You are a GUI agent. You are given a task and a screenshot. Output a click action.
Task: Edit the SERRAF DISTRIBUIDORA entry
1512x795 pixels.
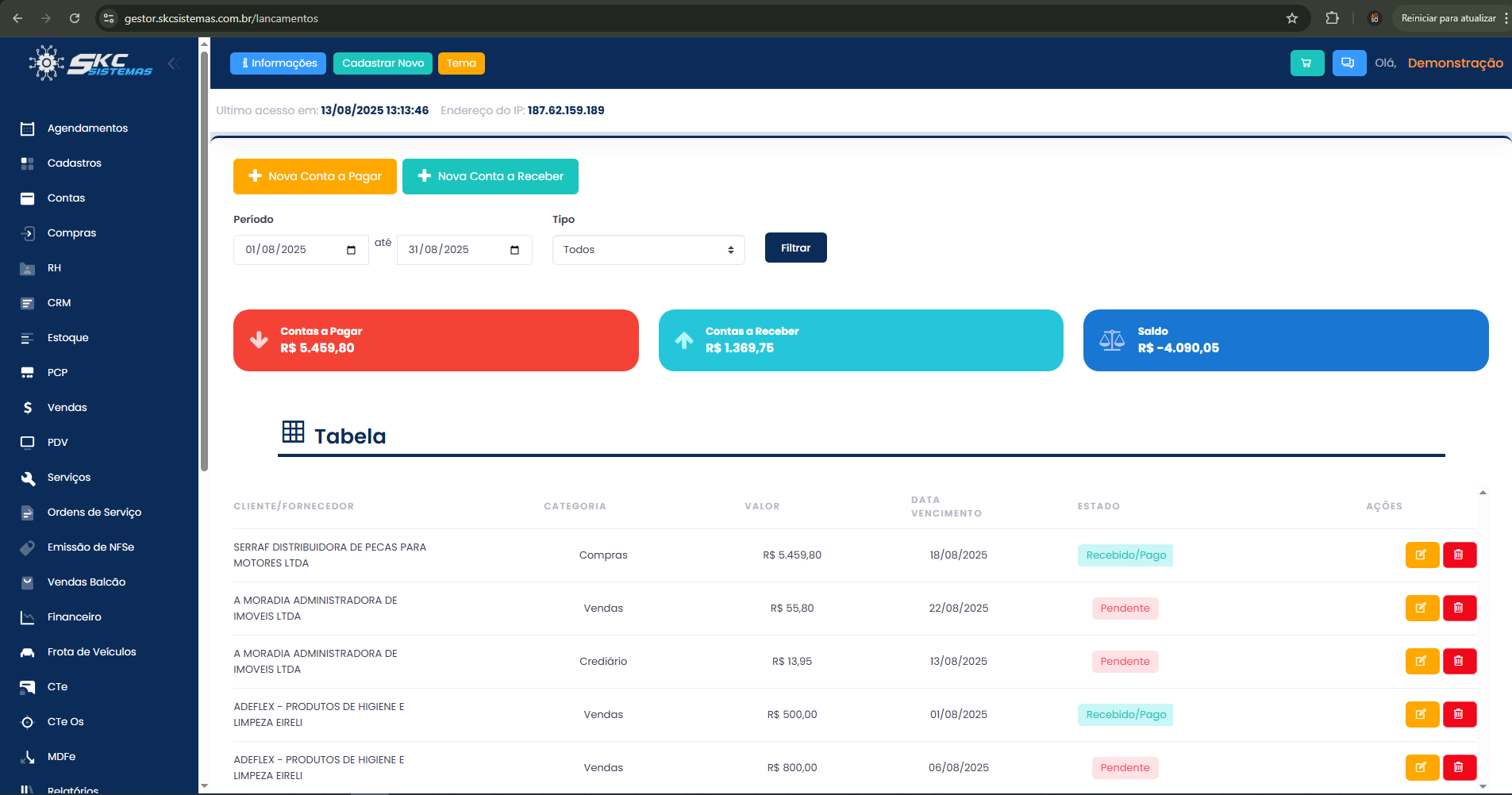click(1422, 555)
